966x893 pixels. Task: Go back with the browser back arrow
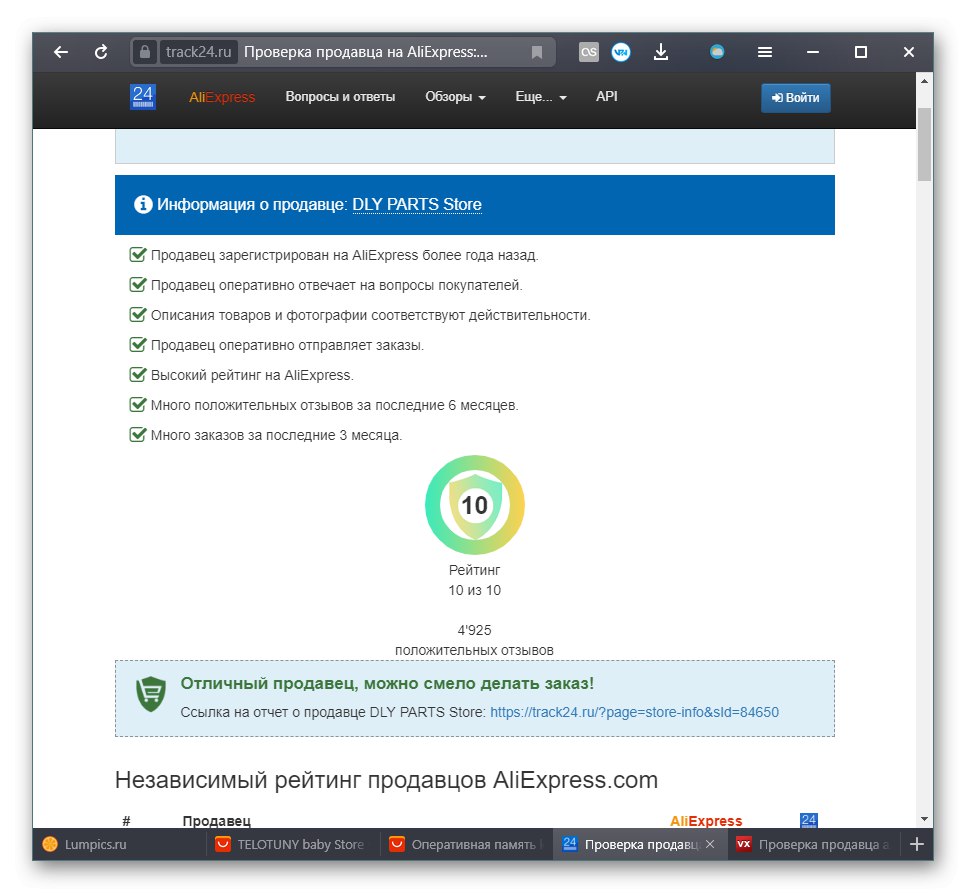coord(60,52)
